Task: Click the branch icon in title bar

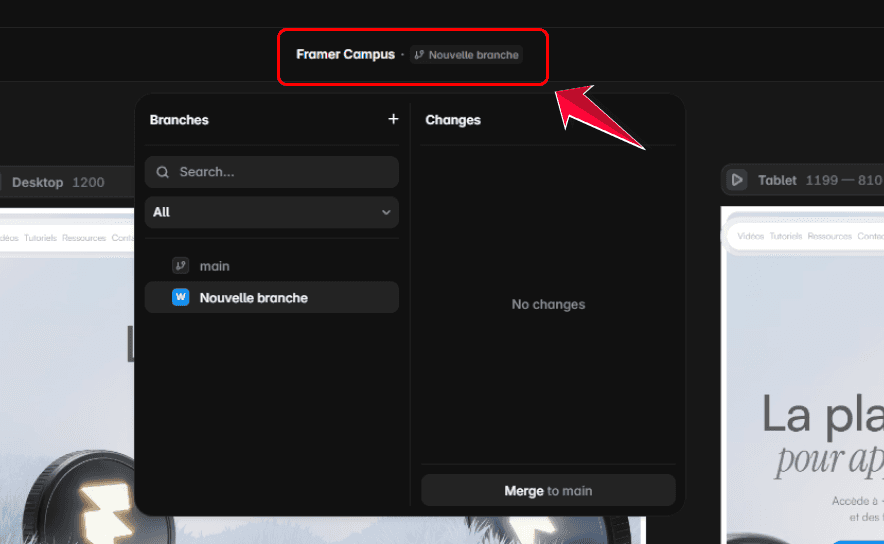Action: (x=419, y=55)
